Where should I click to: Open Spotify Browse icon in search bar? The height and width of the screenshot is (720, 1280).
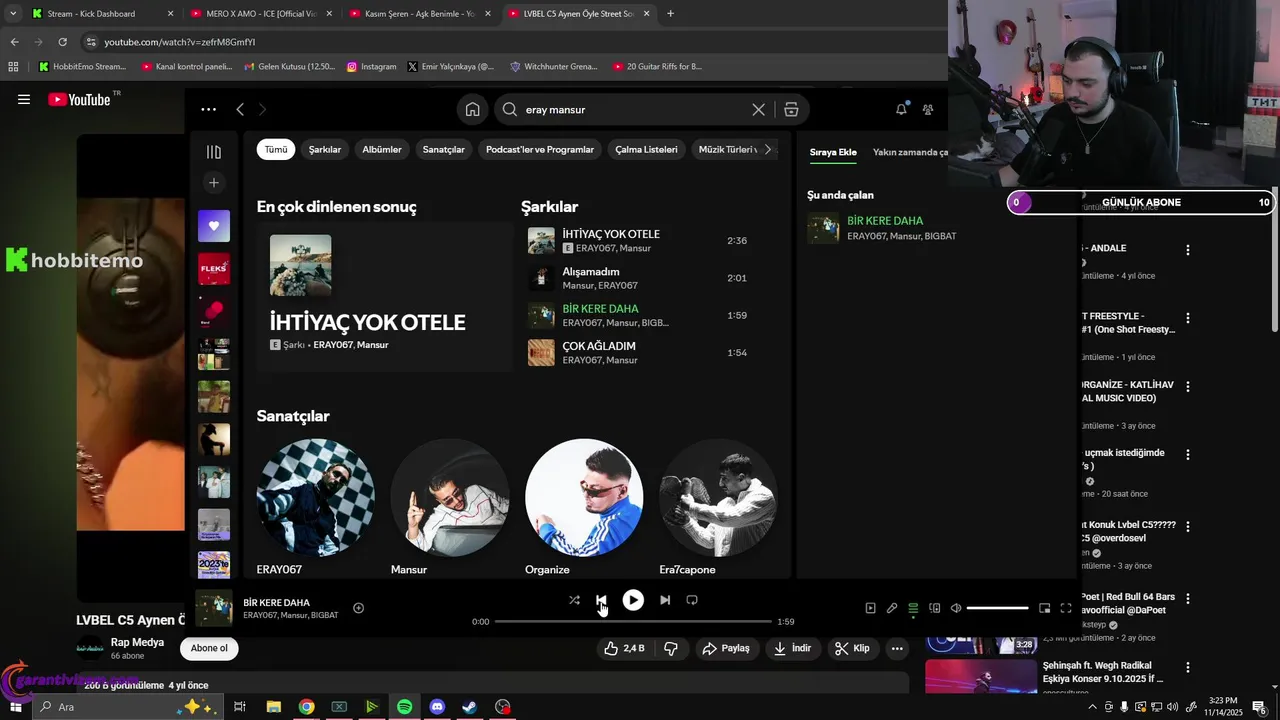pos(791,110)
